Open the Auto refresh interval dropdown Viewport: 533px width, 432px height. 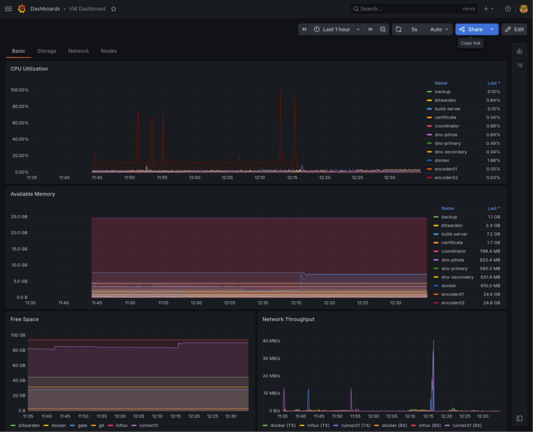[x=439, y=29]
